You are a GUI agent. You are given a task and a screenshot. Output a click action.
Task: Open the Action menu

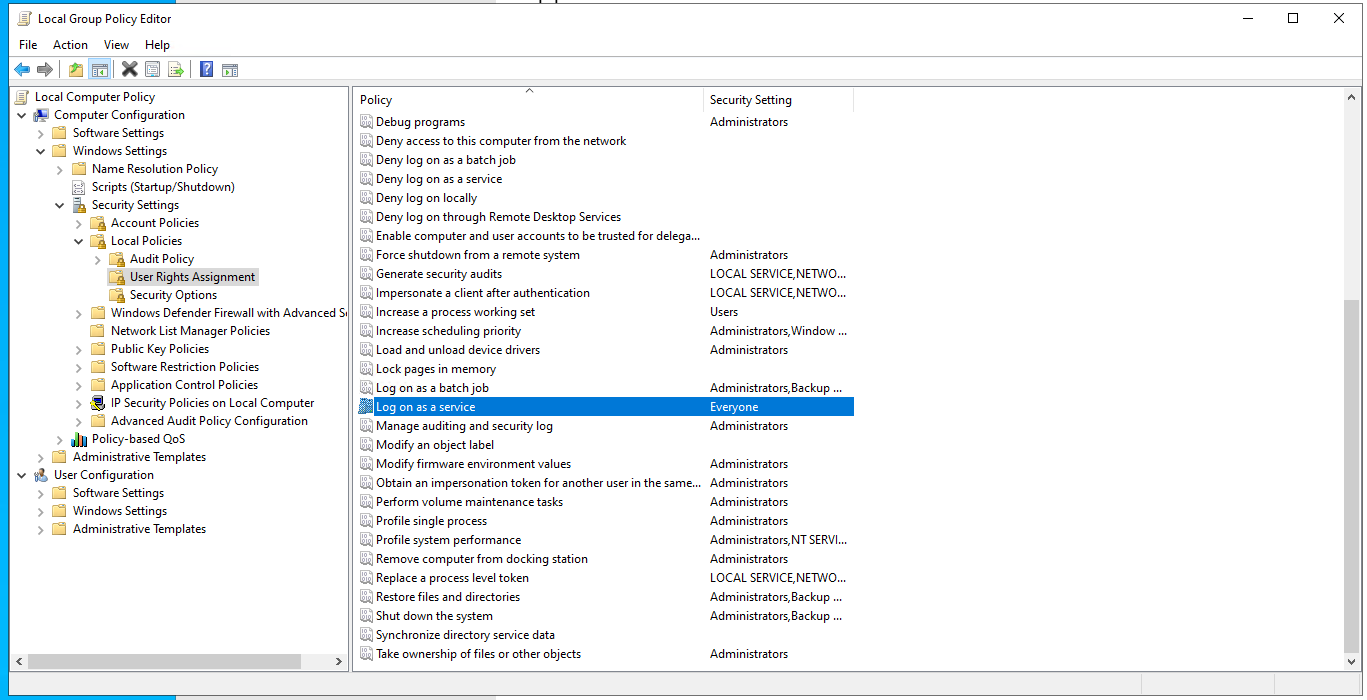[70, 45]
